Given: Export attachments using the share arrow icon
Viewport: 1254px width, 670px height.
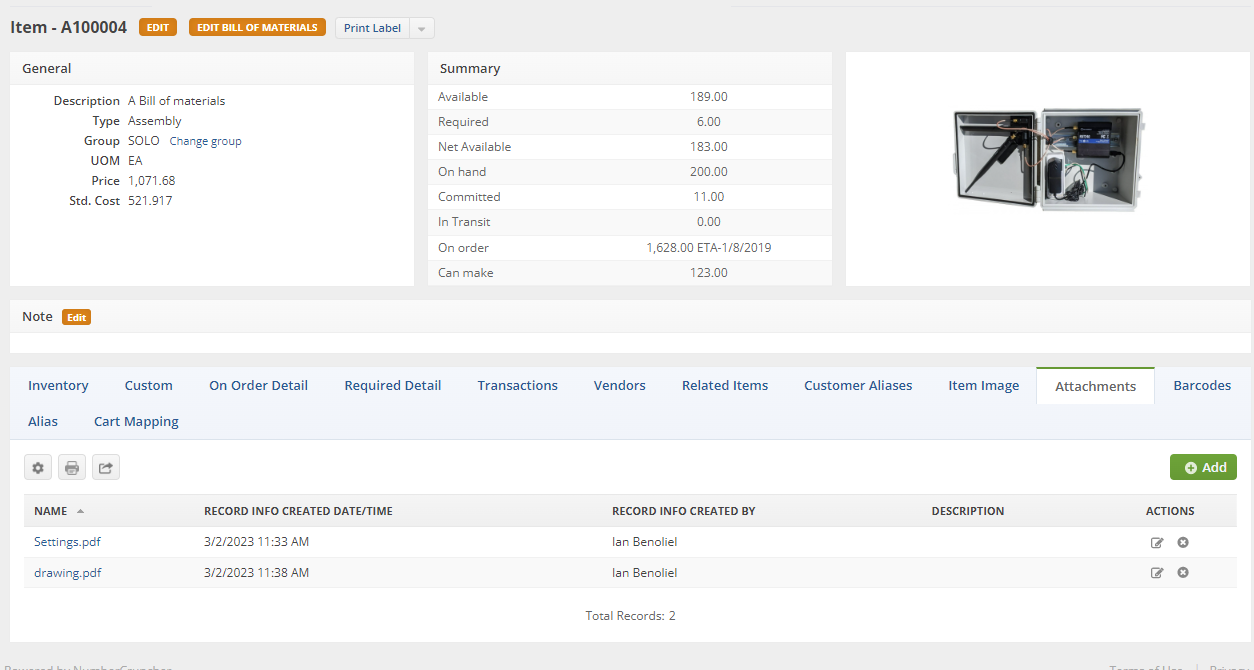Looking at the screenshot, I should tap(106, 467).
